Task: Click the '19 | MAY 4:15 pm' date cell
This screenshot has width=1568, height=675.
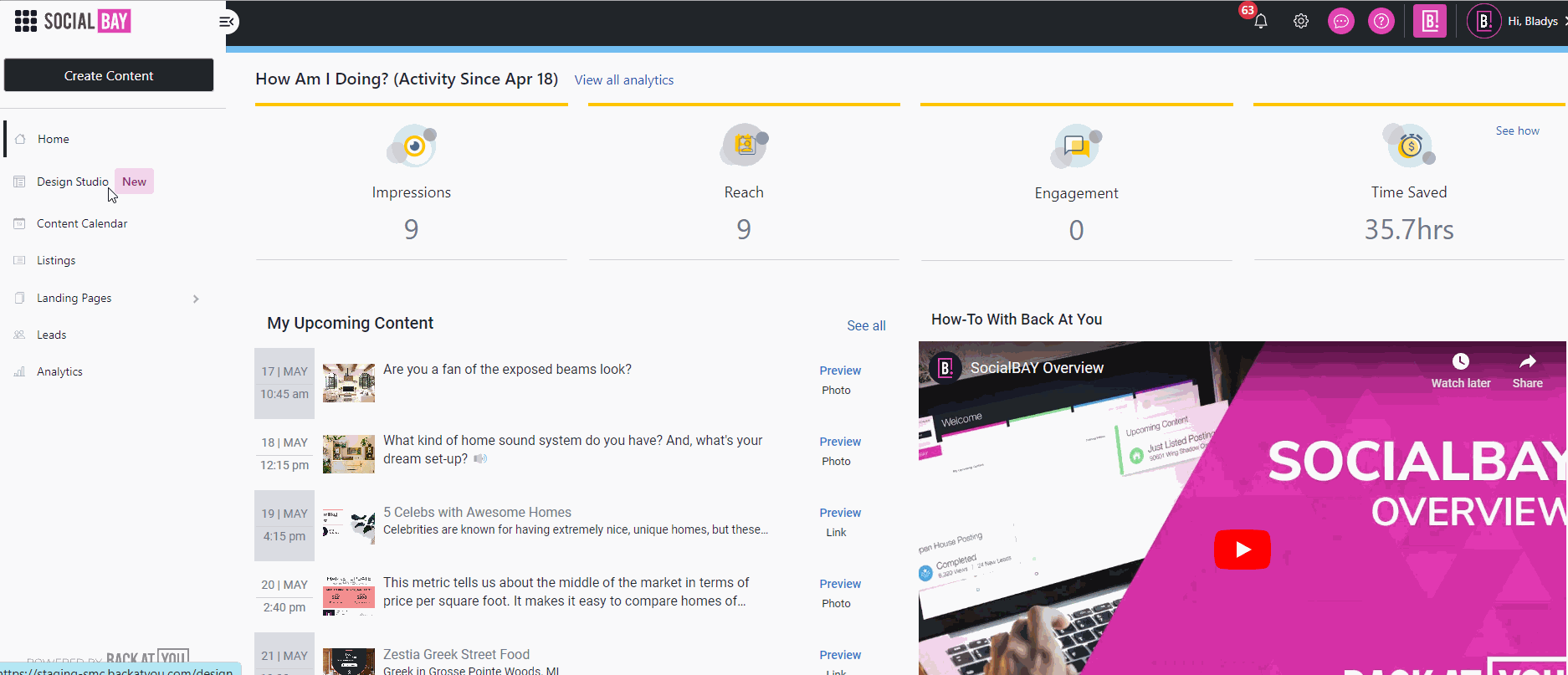Action: pyautogui.click(x=284, y=525)
